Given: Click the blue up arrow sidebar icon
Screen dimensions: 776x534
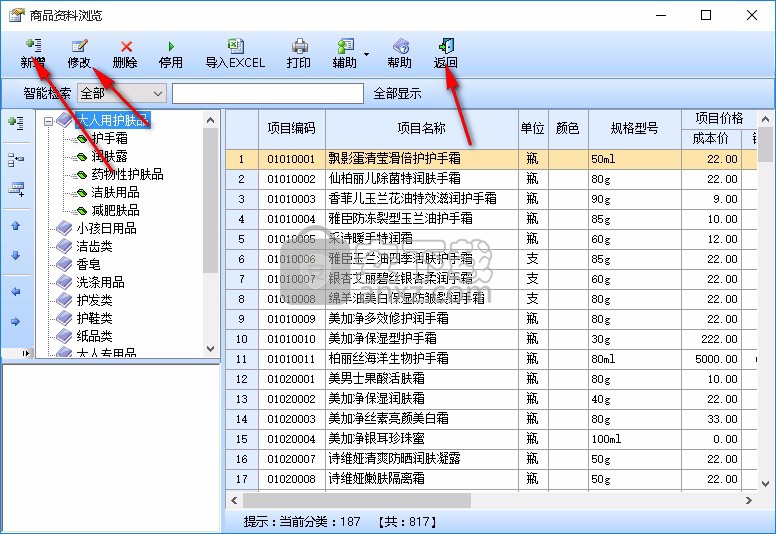Looking at the screenshot, I should coord(15,226).
